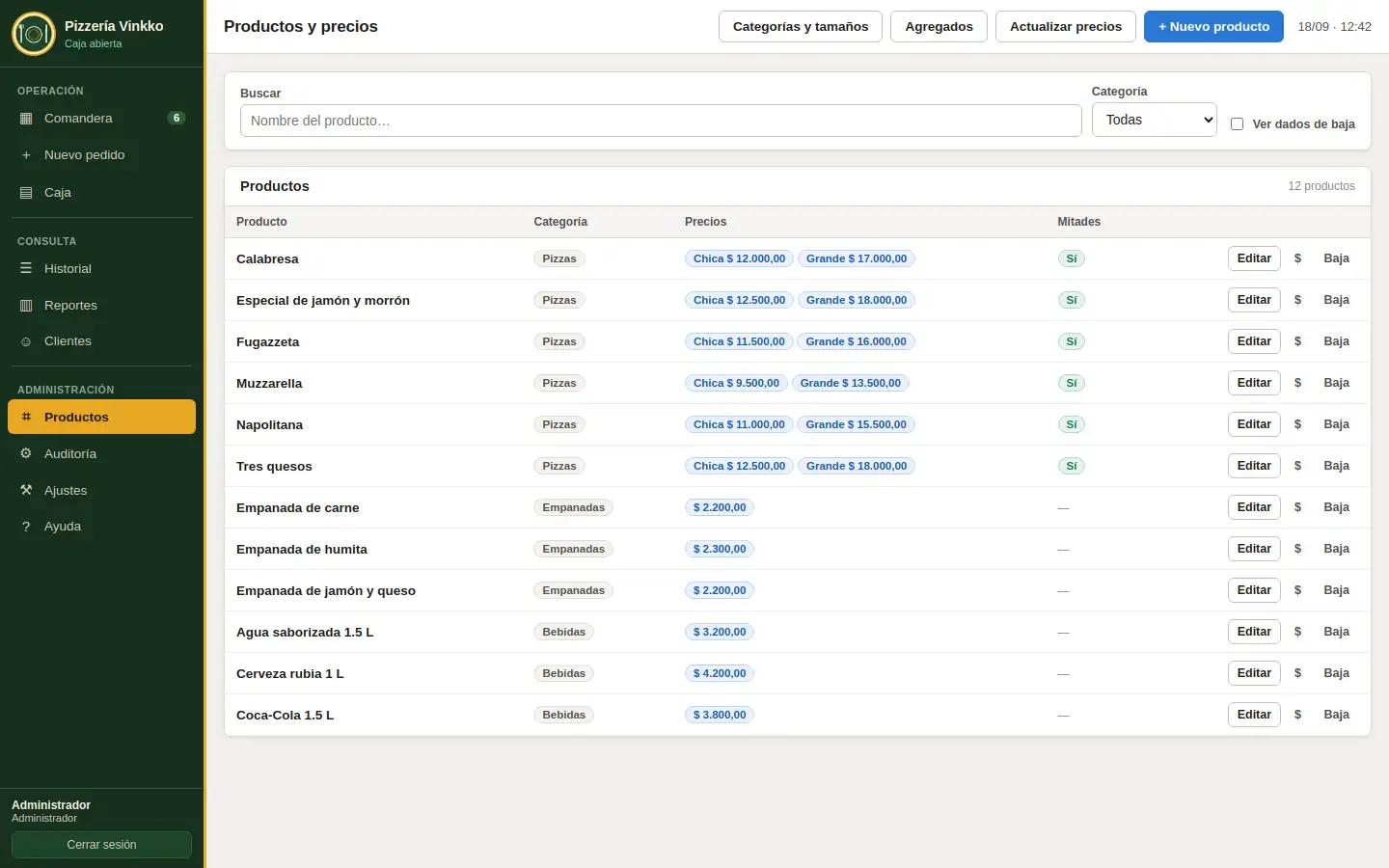Click the $ price icon for Empanada de carne

[1297, 507]
